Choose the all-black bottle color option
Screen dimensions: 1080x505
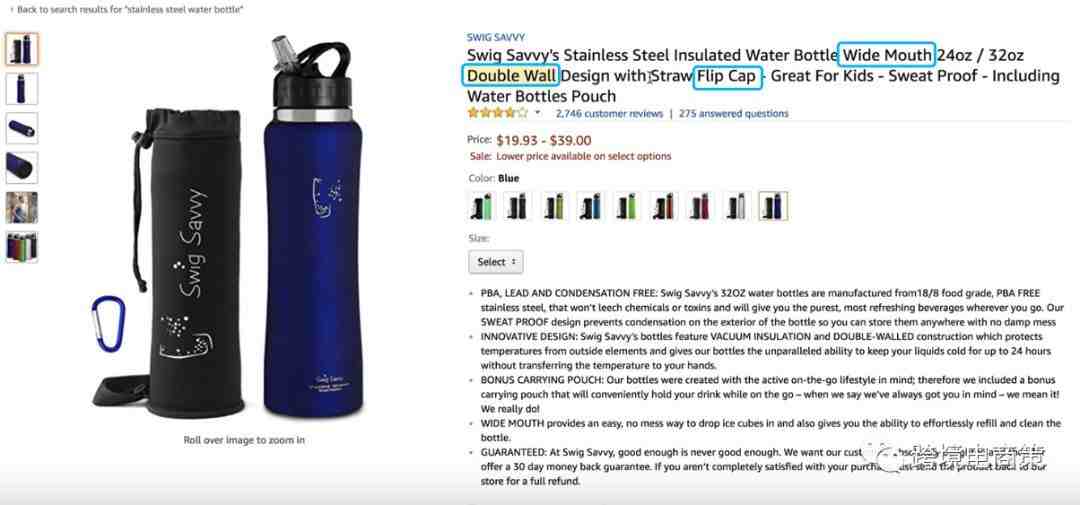pyautogui.click(x=517, y=206)
